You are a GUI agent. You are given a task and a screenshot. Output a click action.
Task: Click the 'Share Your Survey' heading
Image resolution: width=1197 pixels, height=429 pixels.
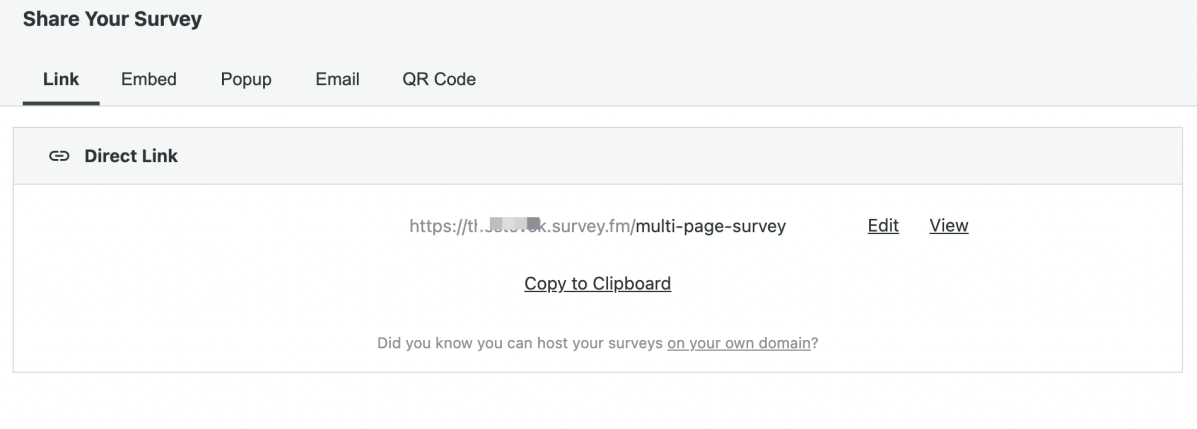112,19
